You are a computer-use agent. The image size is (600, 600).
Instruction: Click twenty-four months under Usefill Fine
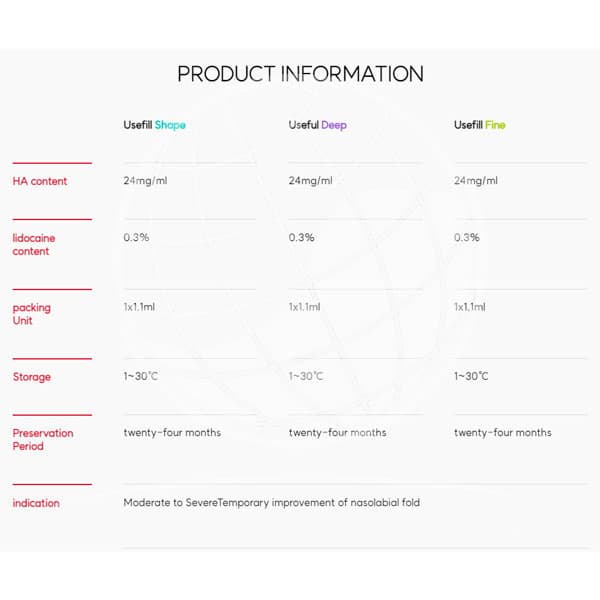pos(503,433)
